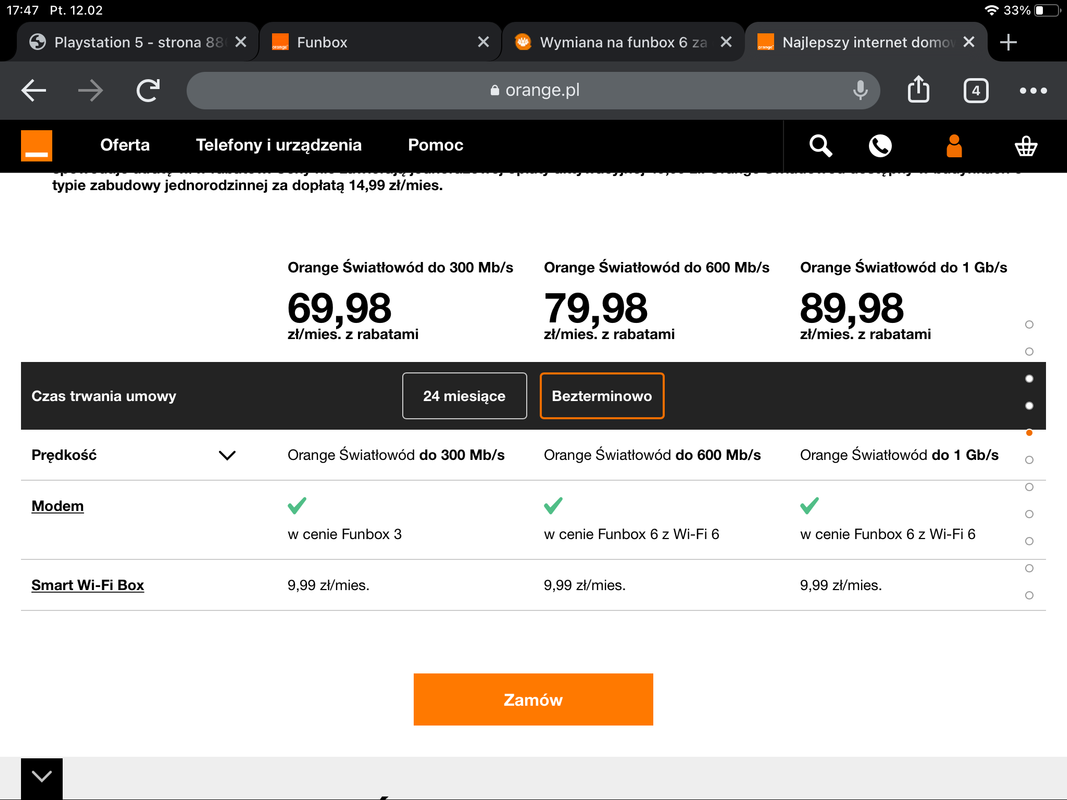The width and height of the screenshot is (1067, 800).
Task: Jump to last section navigation dot
Action: 1029,595
